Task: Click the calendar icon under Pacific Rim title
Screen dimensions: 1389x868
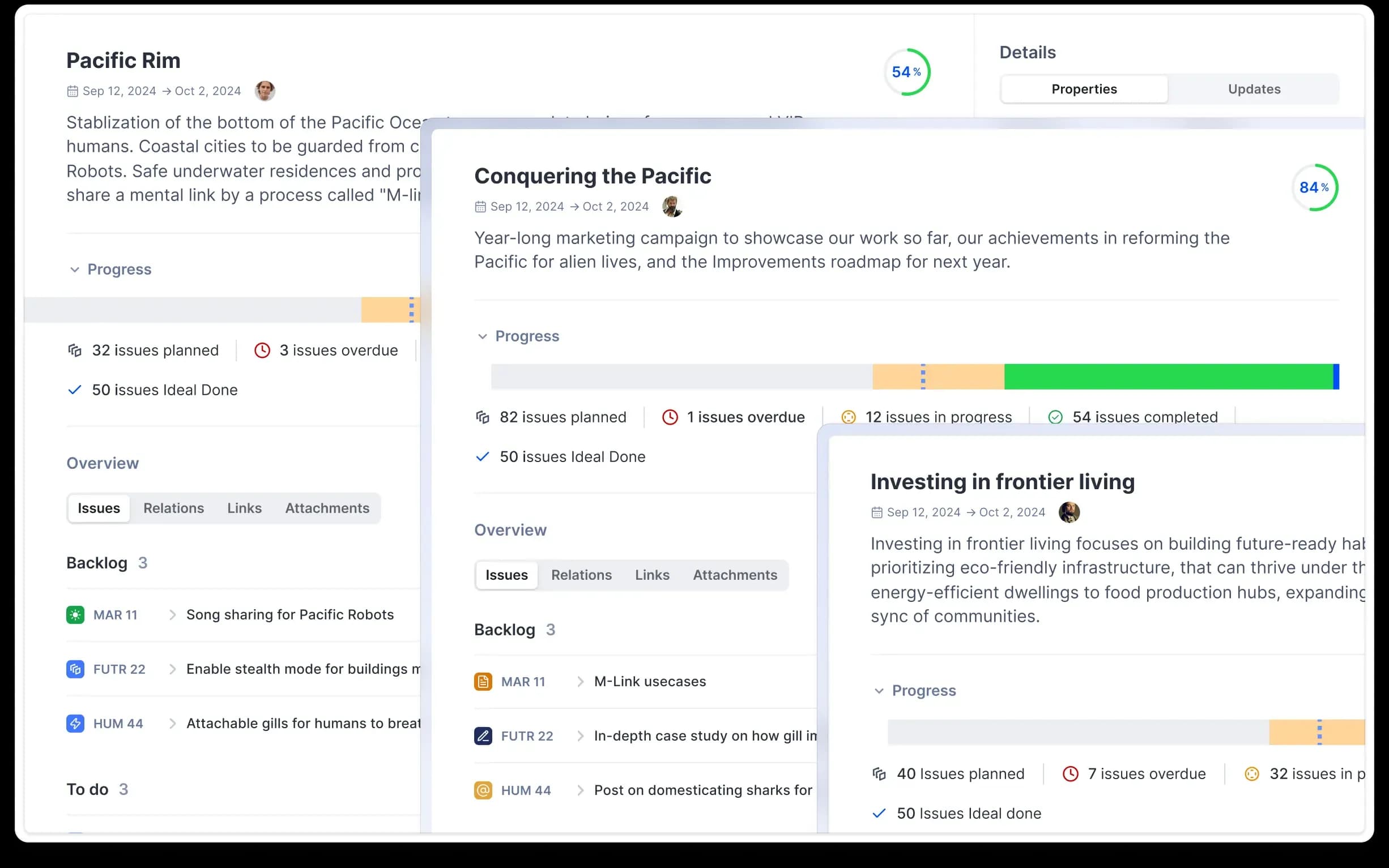Action: pyautogui.click(x=73, y=91)
